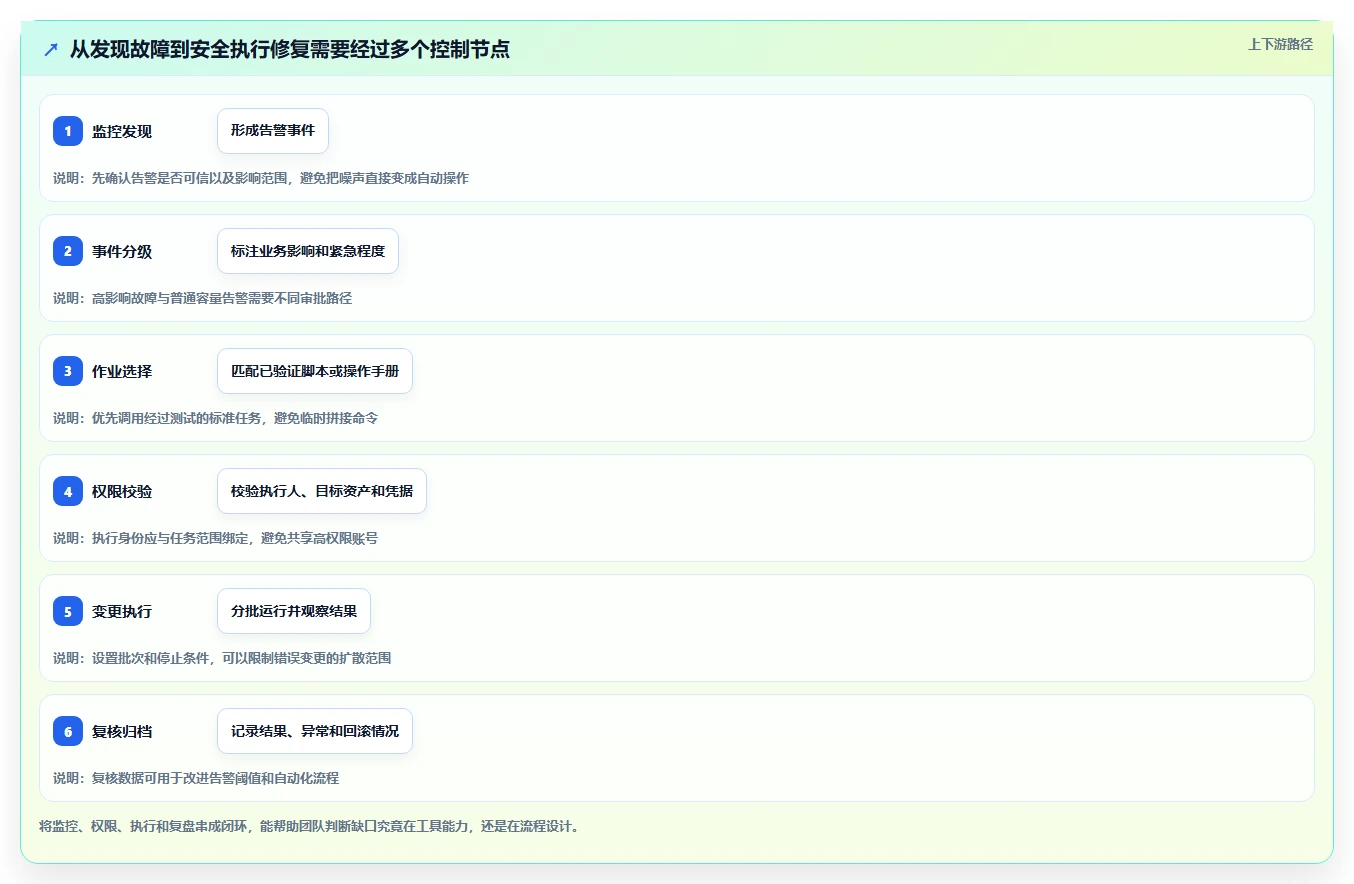Click the 上下游路径 label
The height and width of the screenshot is (884, 1354).
[1280, 44]
